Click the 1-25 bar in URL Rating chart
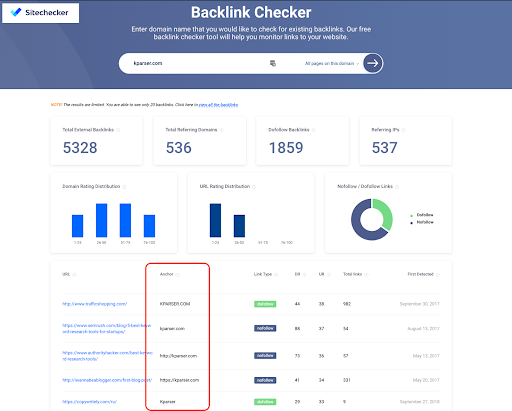512x411 pixels. tap(215, 220)
